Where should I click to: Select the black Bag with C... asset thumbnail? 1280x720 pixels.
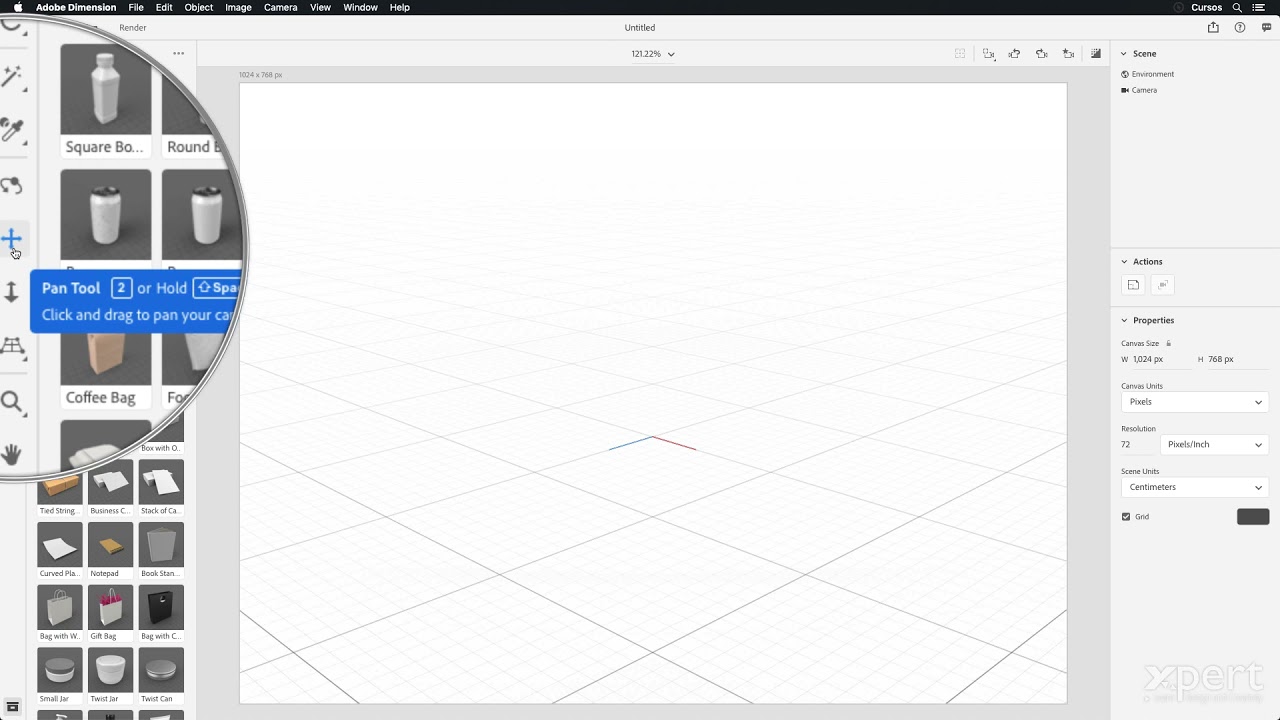coord(161,607)
